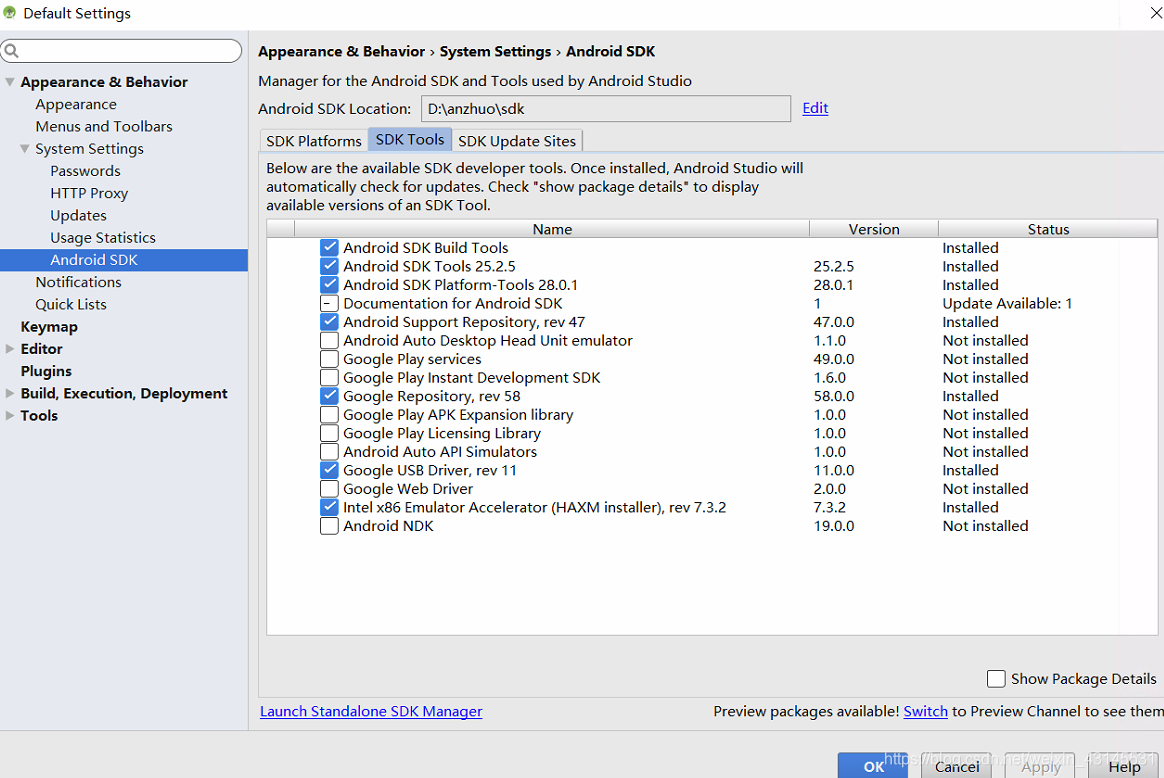The width and height of the screenshot is (1164, 778).
Task: Toggle Documentation for Android SDK checkbox
Action: pyautogui.click(x=329, y=303)
